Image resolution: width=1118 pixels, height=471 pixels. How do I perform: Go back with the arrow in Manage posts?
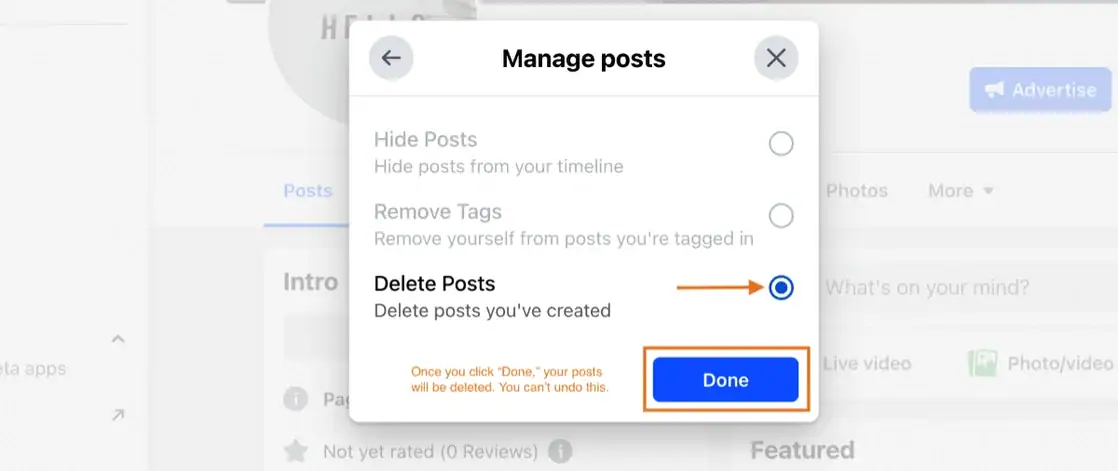coord(391,58)
